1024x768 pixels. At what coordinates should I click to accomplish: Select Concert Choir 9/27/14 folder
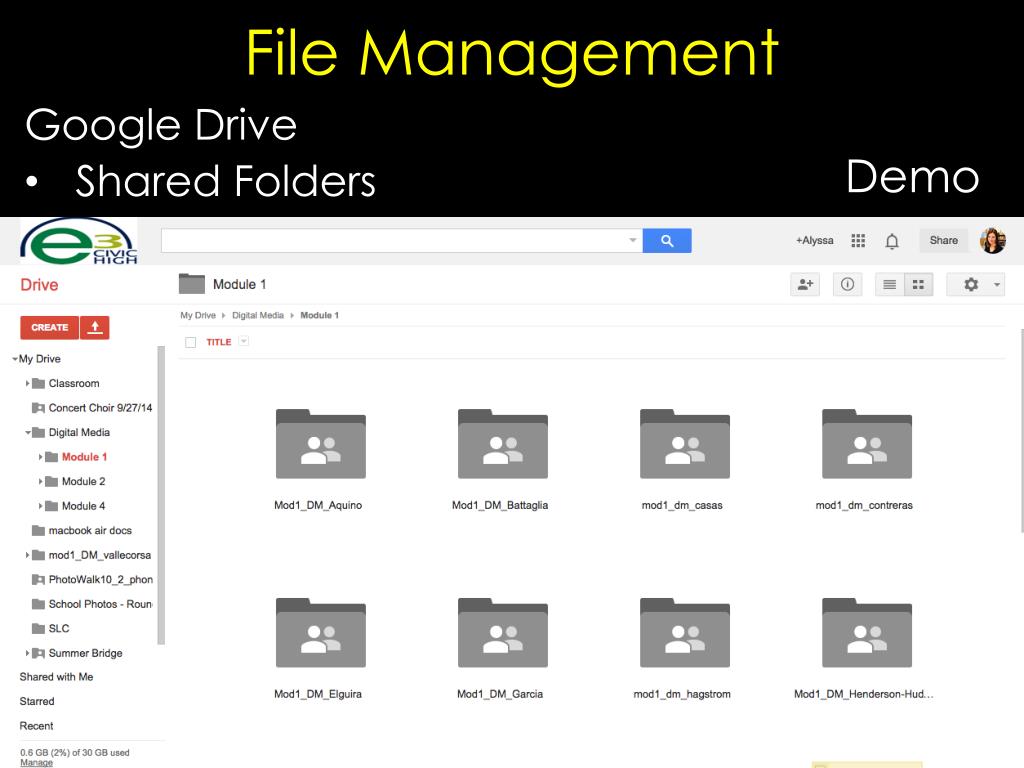coord(100,408)
